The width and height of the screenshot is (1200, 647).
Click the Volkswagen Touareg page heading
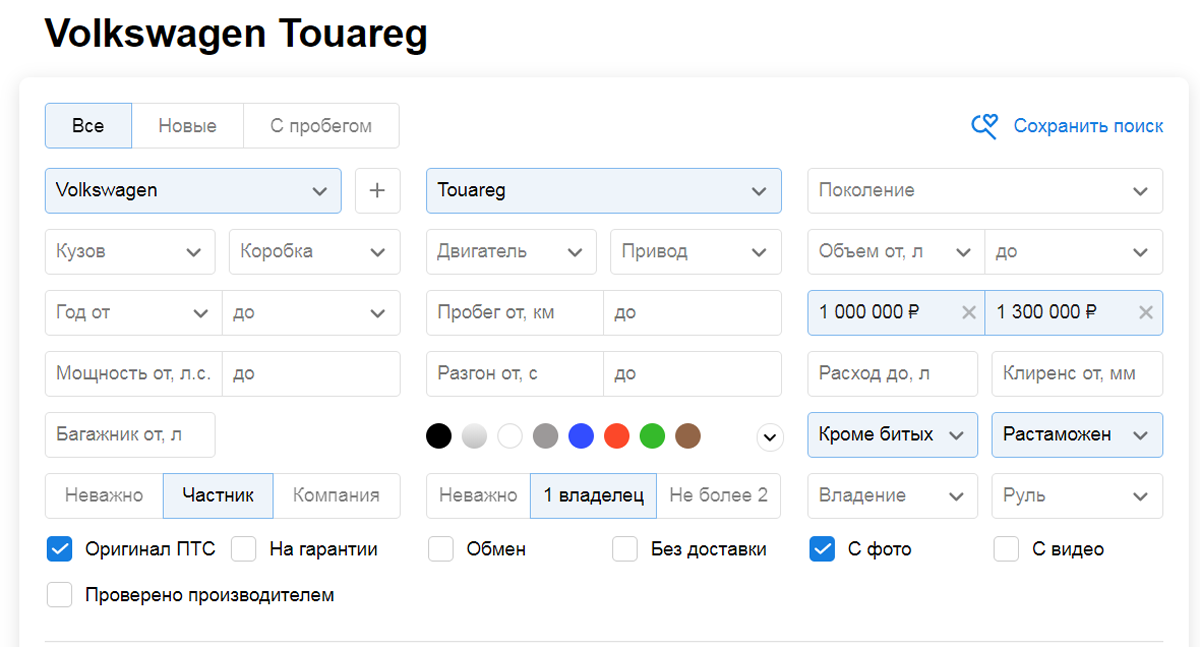click(x=236, y=34)
